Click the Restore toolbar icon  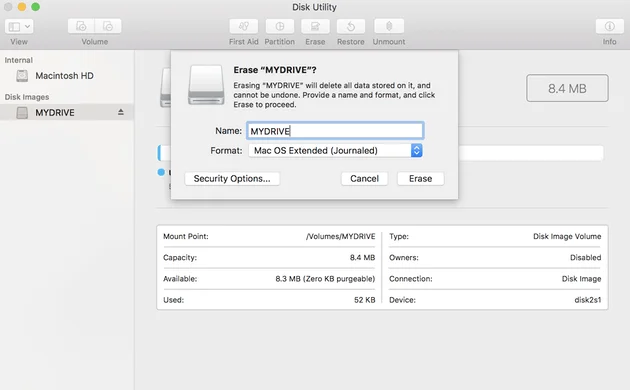(x=351, y=27)
